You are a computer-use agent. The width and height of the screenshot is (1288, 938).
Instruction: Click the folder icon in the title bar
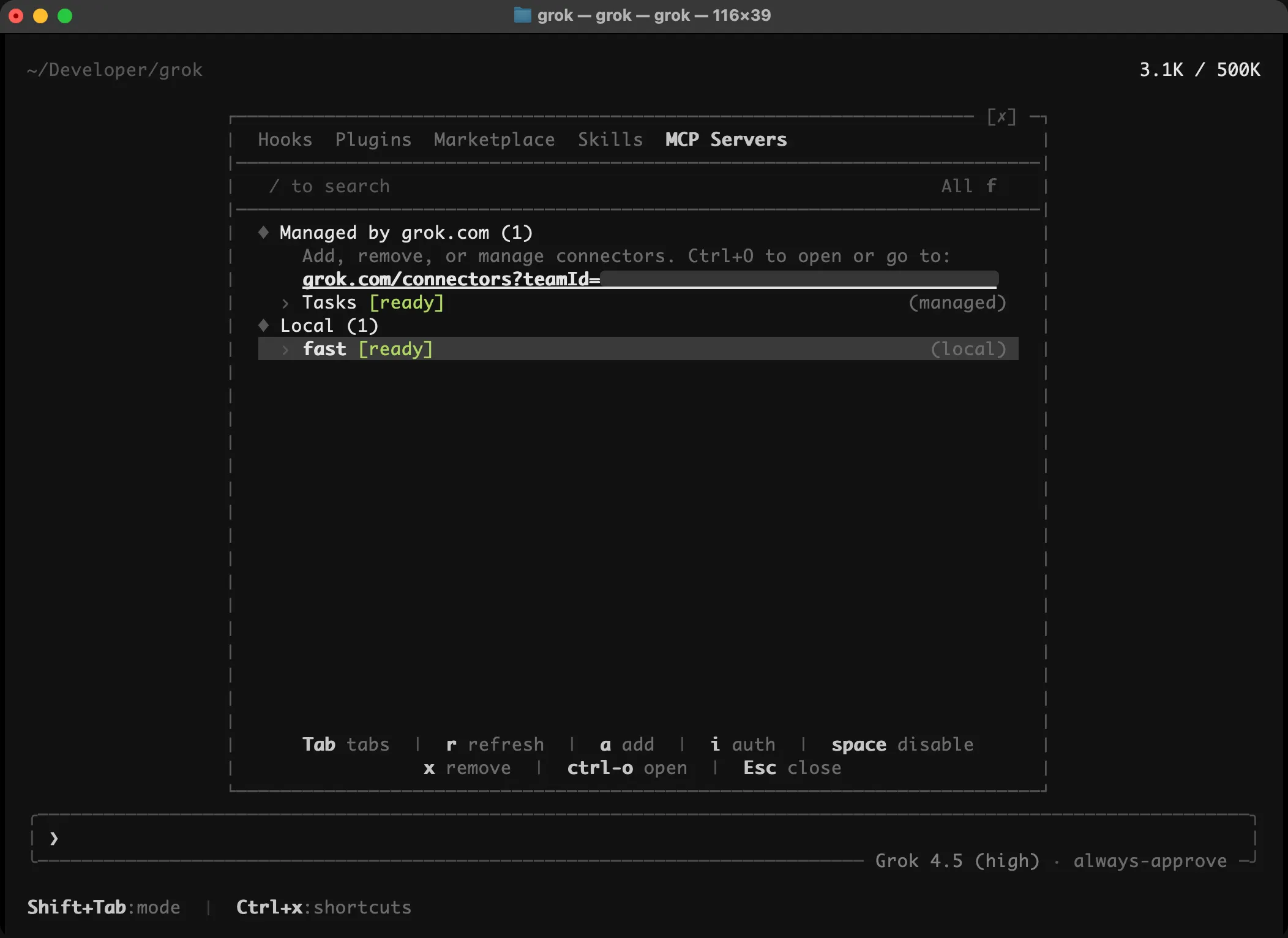(522, 15)
